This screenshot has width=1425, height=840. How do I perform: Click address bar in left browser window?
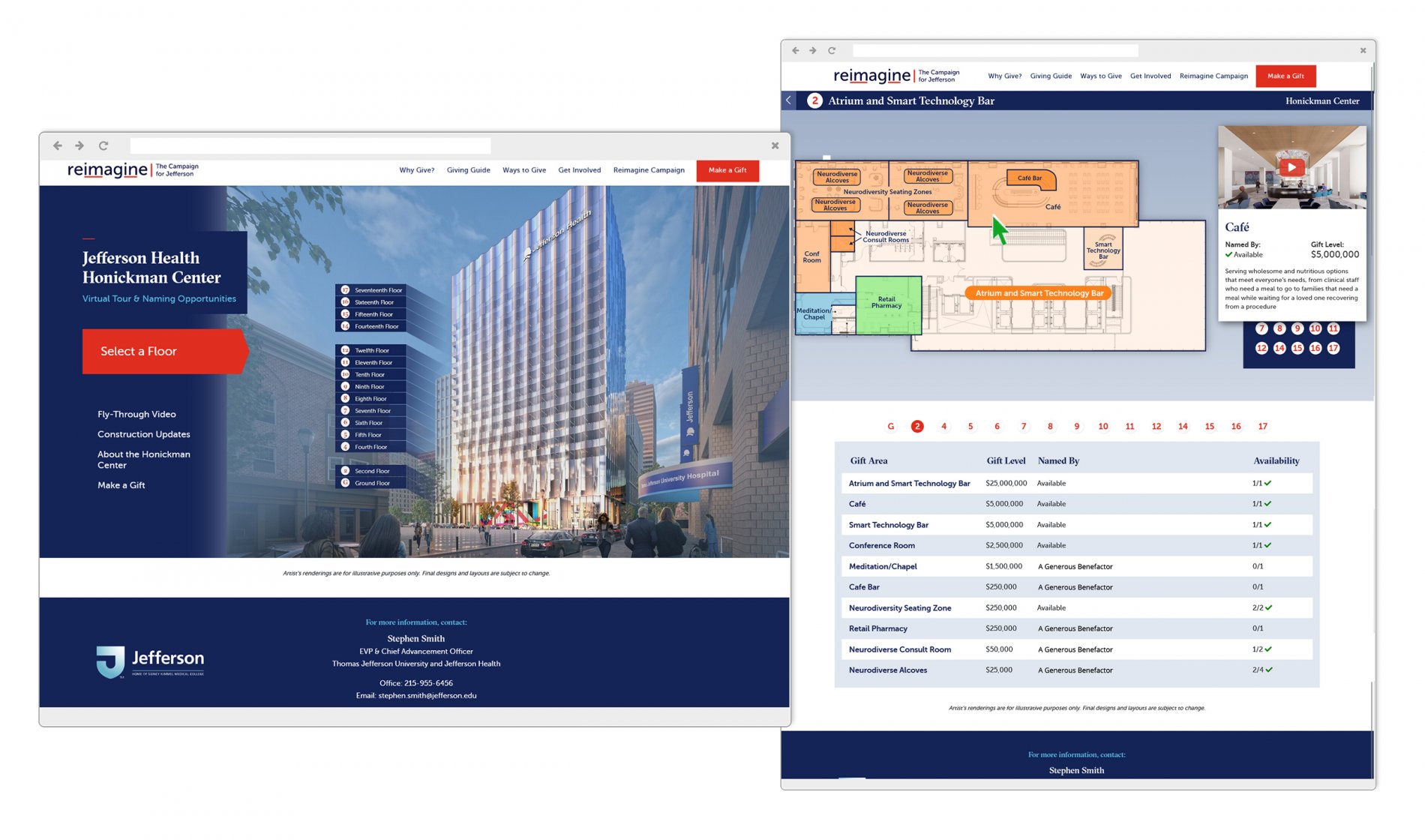point(310,145)
